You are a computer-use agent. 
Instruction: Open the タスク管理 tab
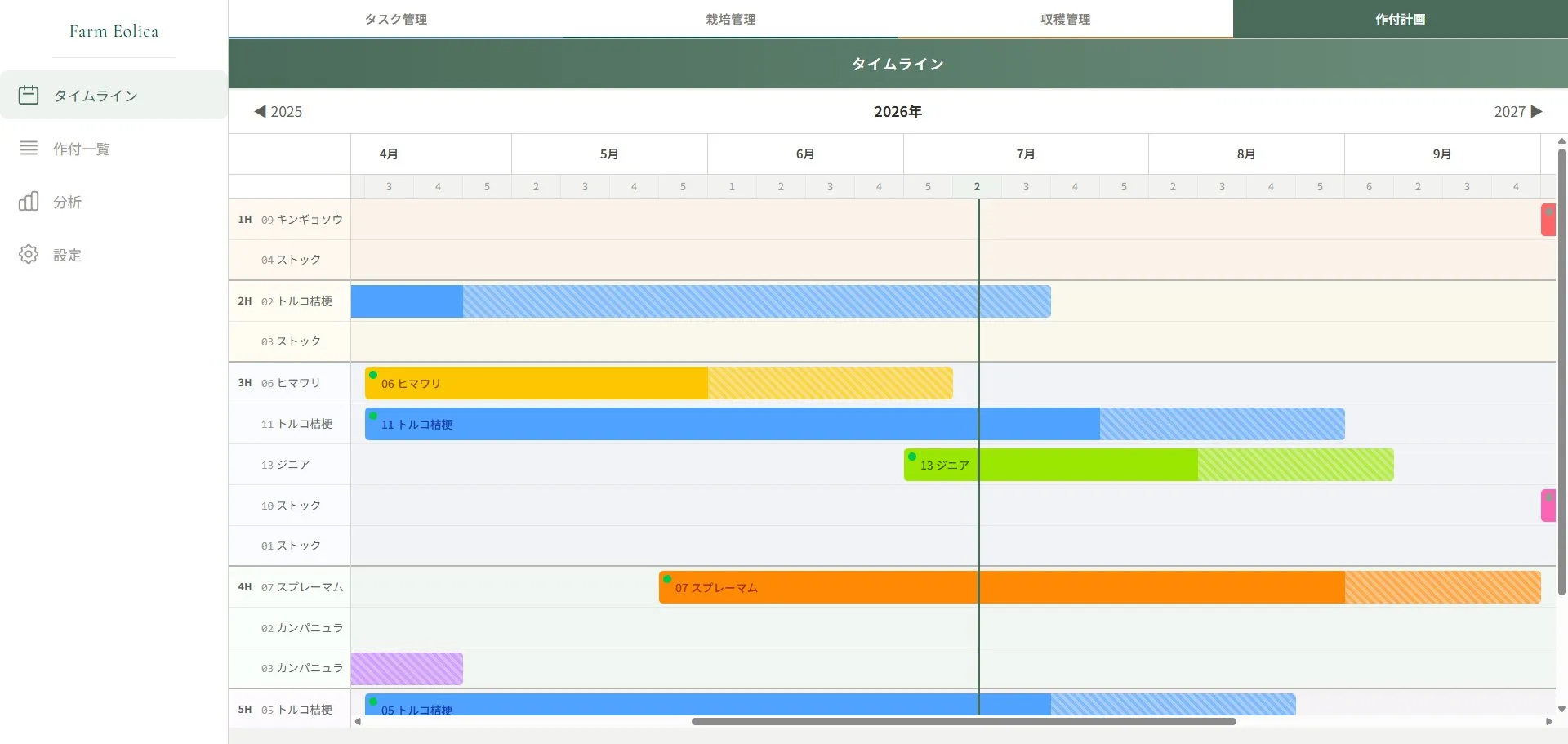(x=396, y=19)
